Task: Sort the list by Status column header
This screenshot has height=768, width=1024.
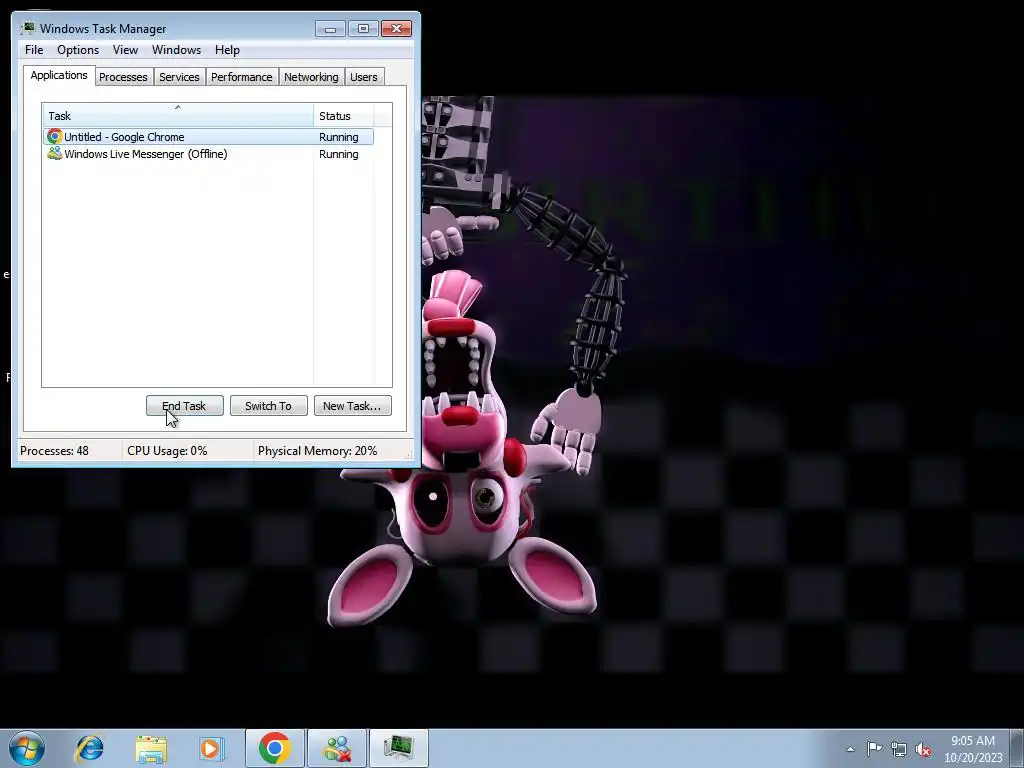Action: pyautogui.click(x=344, y=116)
